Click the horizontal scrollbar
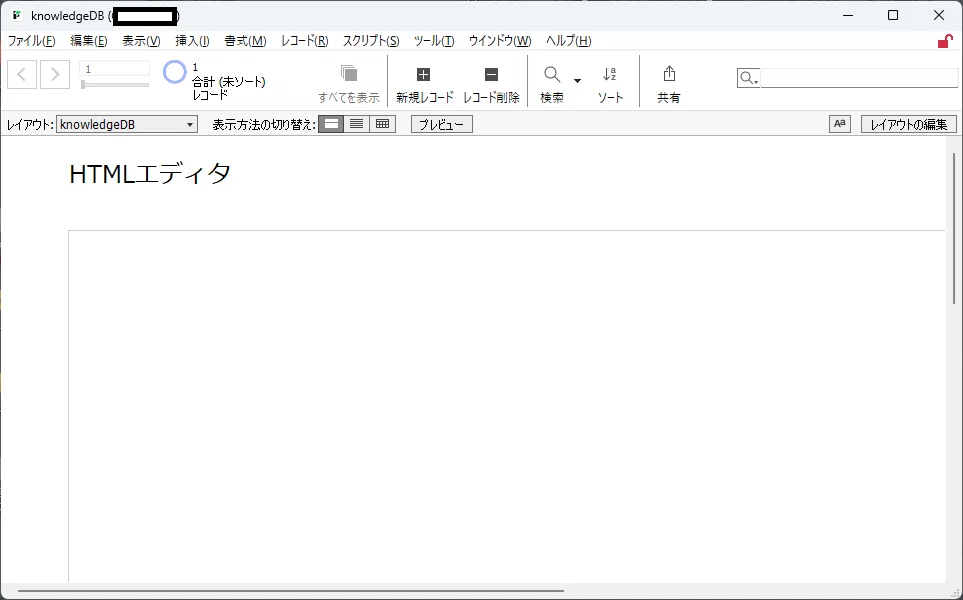The image size is (963, 600). (x=290, y=591)
